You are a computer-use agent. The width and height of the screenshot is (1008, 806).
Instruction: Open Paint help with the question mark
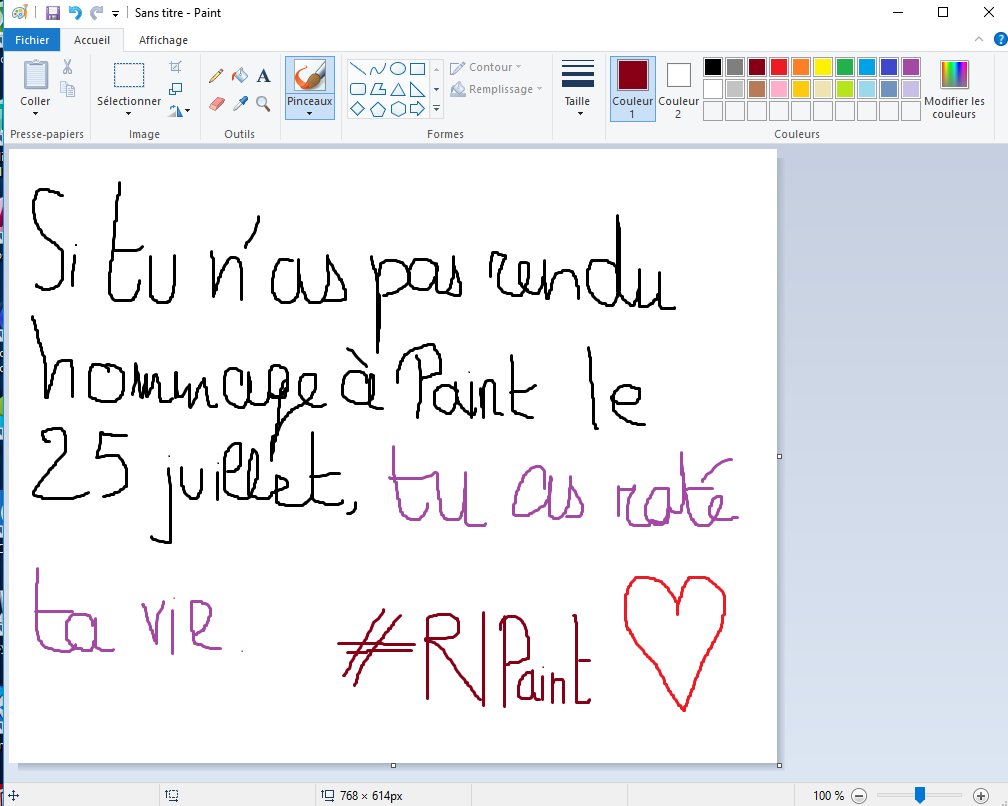[1000, 39]
